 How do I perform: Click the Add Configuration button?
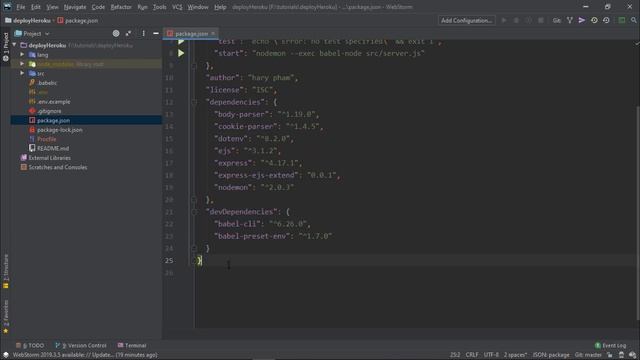coord(467,20)
